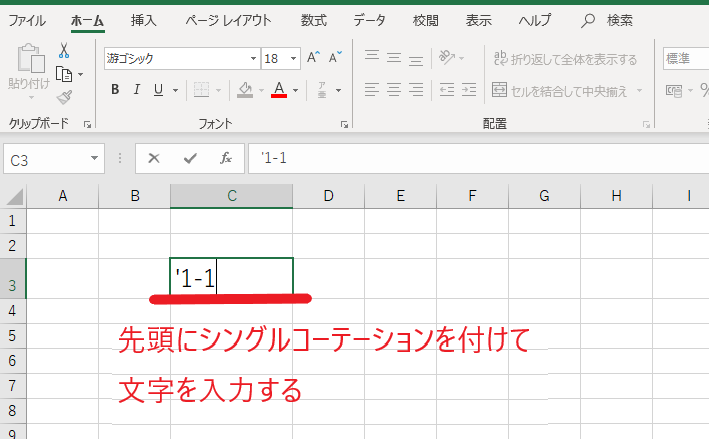Viewport: 709px width, 439px height.
Task: Open the phonetic guide dropdown arrow
Action: pos(338,90)
